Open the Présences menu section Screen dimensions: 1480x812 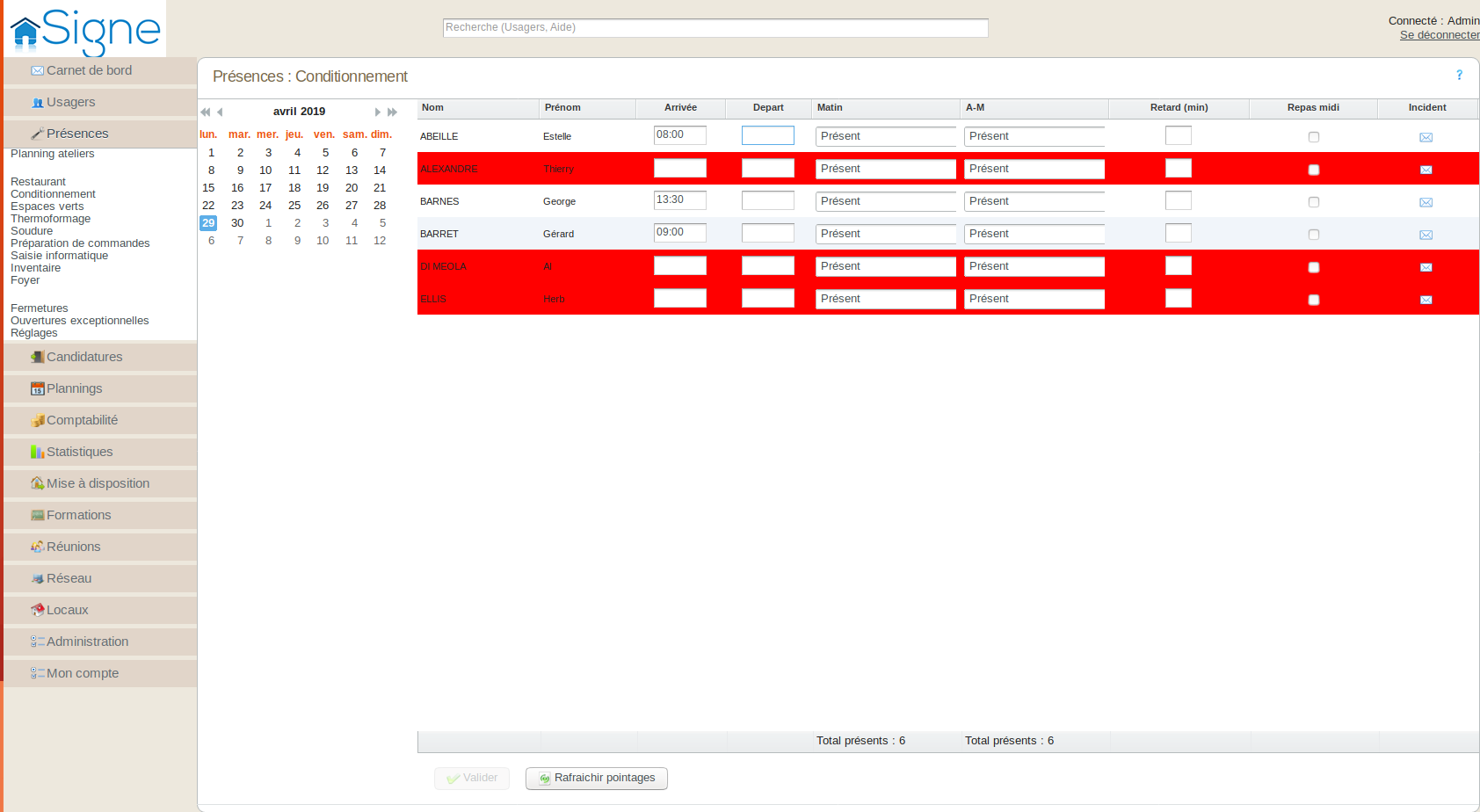[x=100, y=134]
